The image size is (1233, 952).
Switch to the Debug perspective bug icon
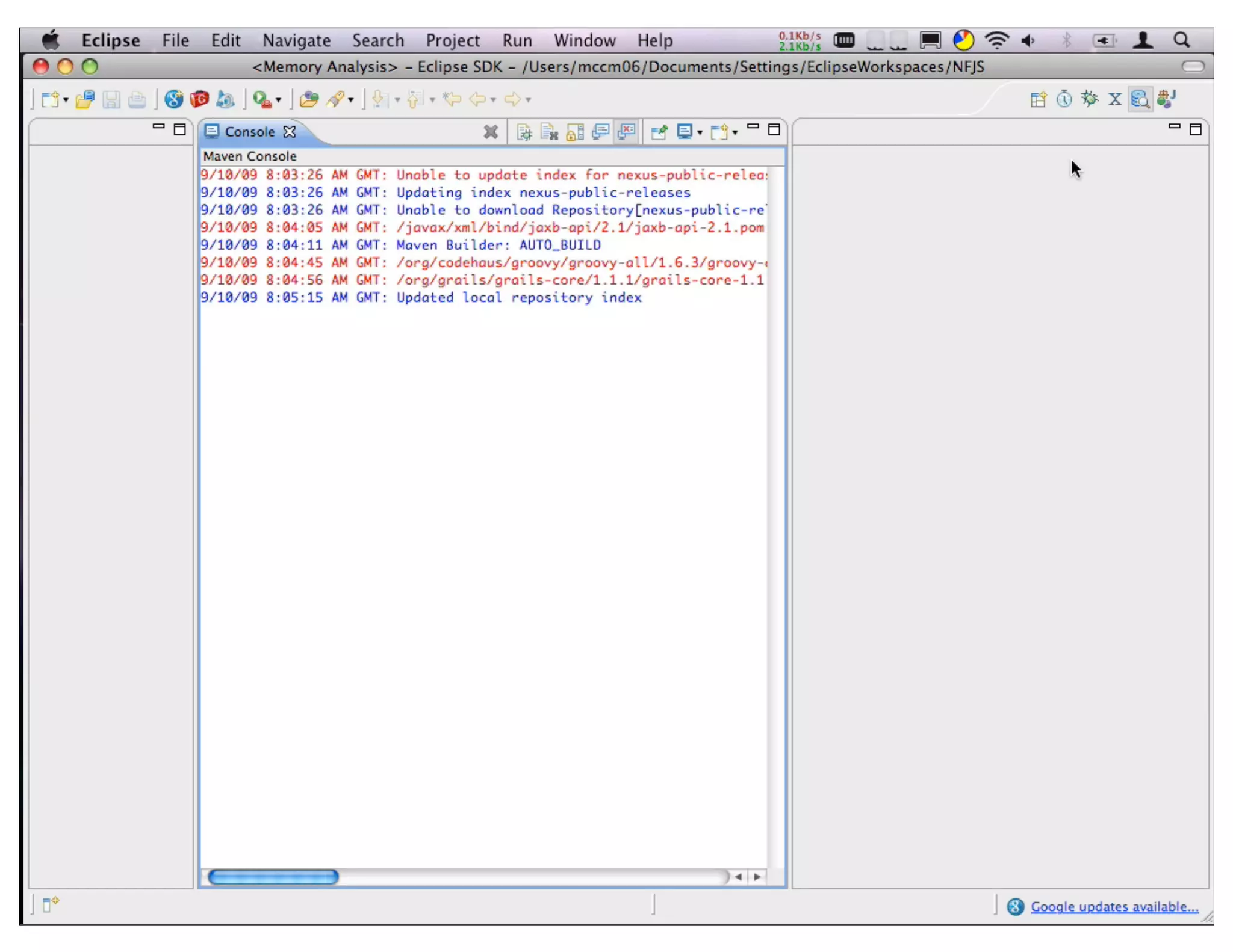click(1089, 99)
